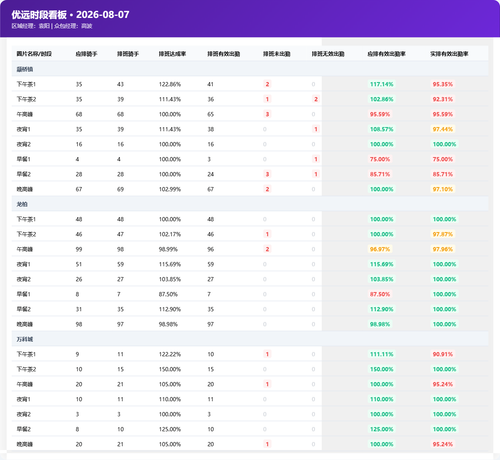
Task: Click the 150.00% green badge in 万科城
Action: tap(382, 369)
